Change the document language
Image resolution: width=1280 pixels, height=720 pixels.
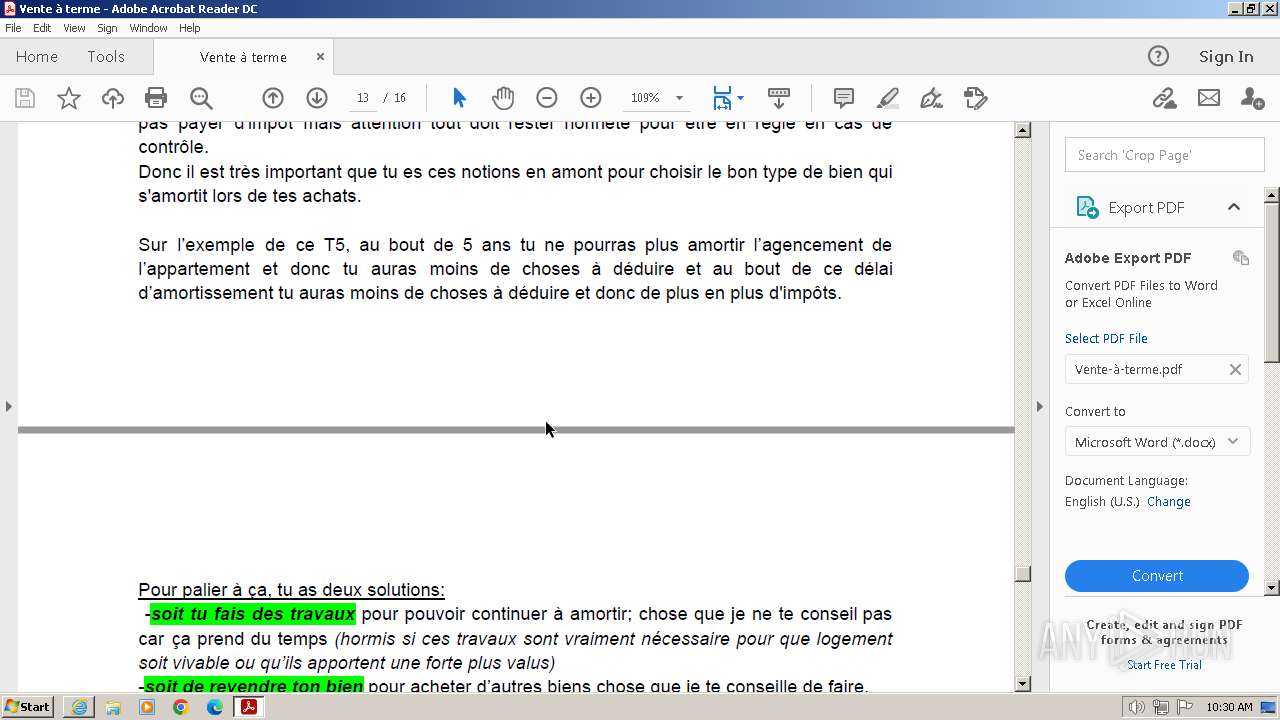point(1169,502)
